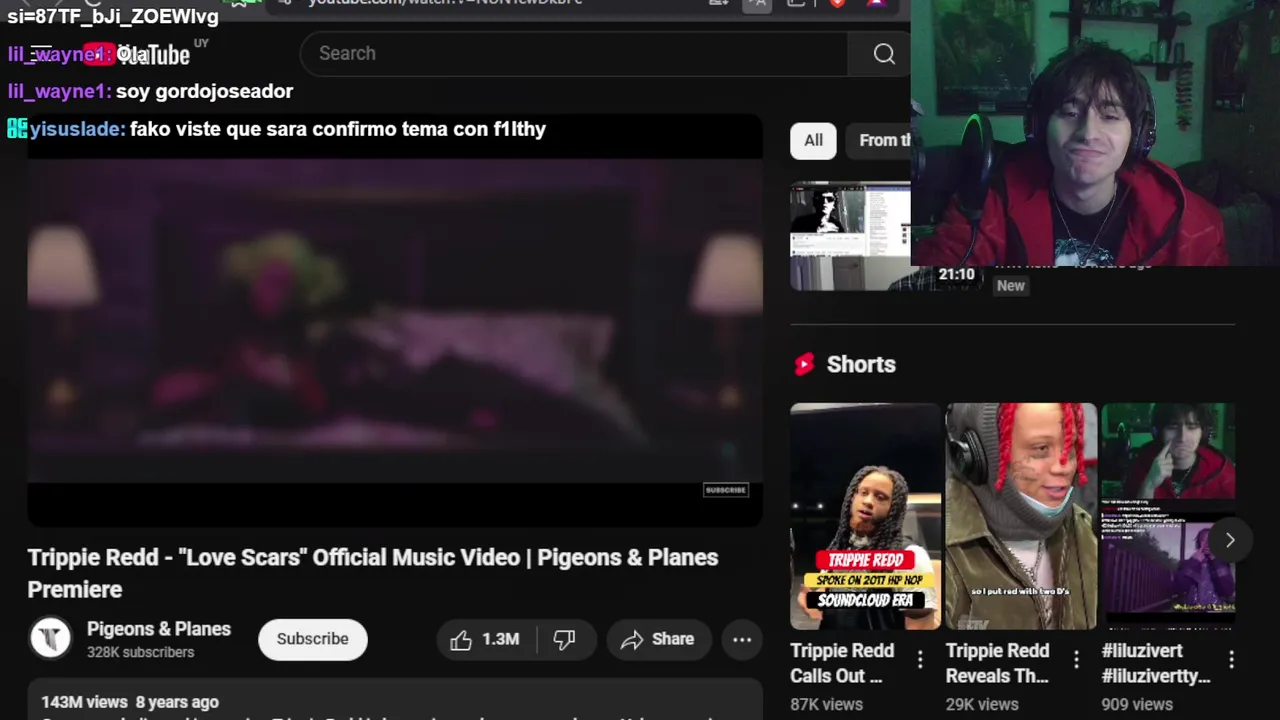Click the 'Trippie Redd Calls Out ...' Short title

click(x=842, y=663)
